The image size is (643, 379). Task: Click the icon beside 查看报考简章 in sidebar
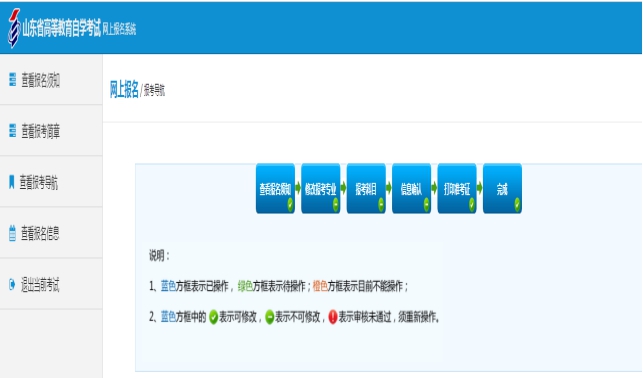(13, 131)
